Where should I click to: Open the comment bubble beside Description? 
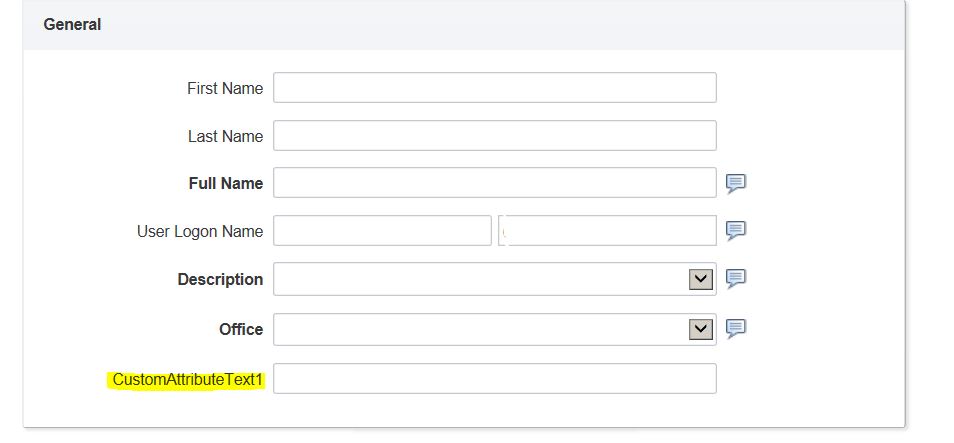pos(736,279)
